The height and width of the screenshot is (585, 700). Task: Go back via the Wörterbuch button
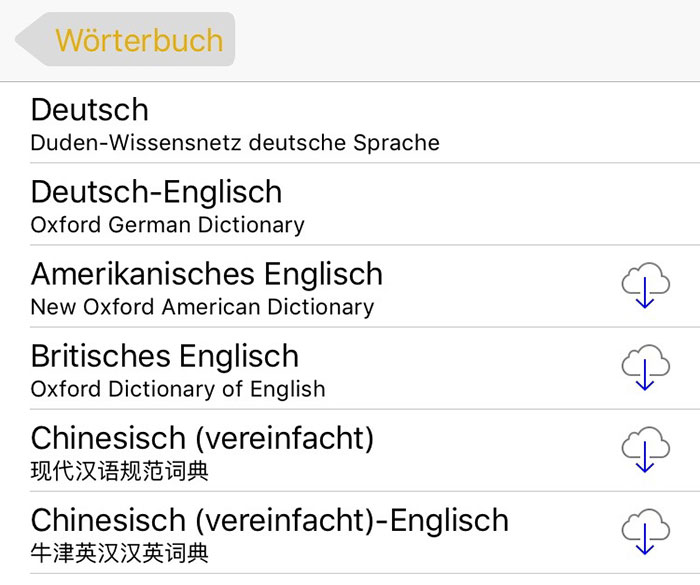[x=125, y=39]
